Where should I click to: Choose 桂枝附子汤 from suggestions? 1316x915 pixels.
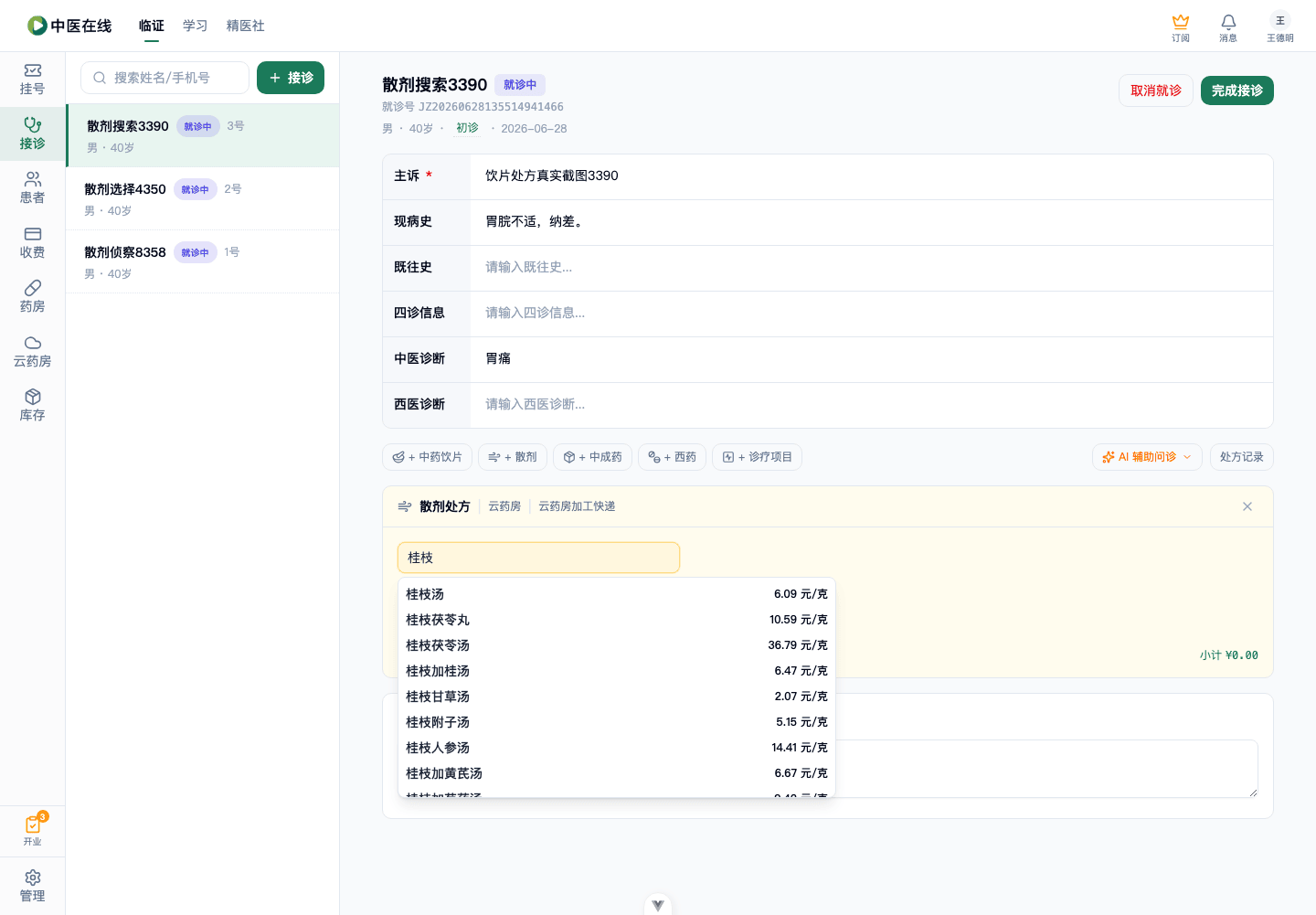[x=617, y=722]
